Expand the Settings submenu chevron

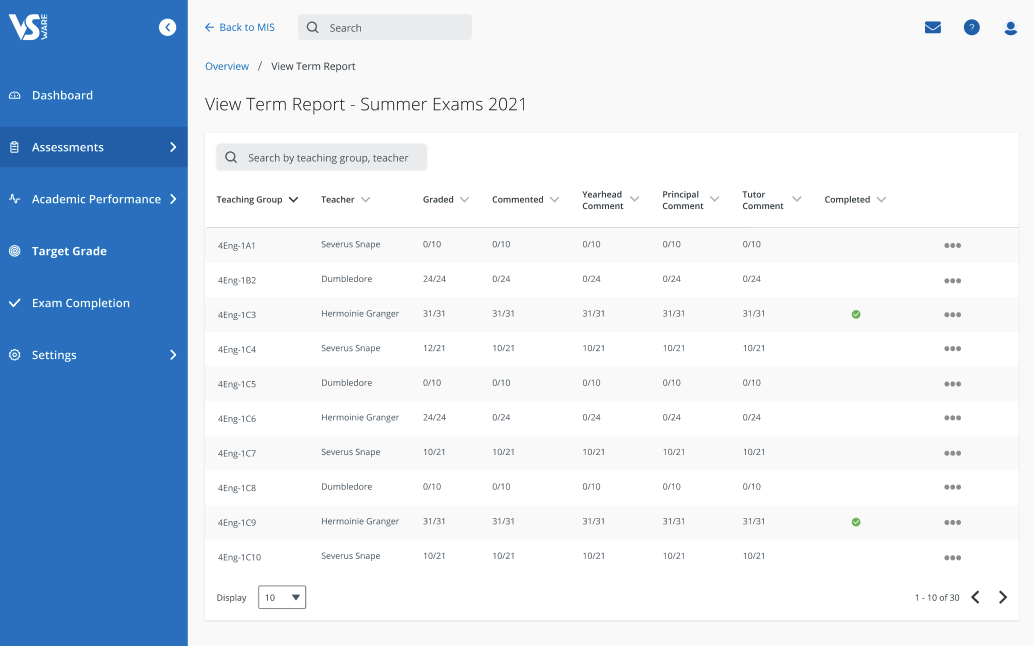(173, 355)
